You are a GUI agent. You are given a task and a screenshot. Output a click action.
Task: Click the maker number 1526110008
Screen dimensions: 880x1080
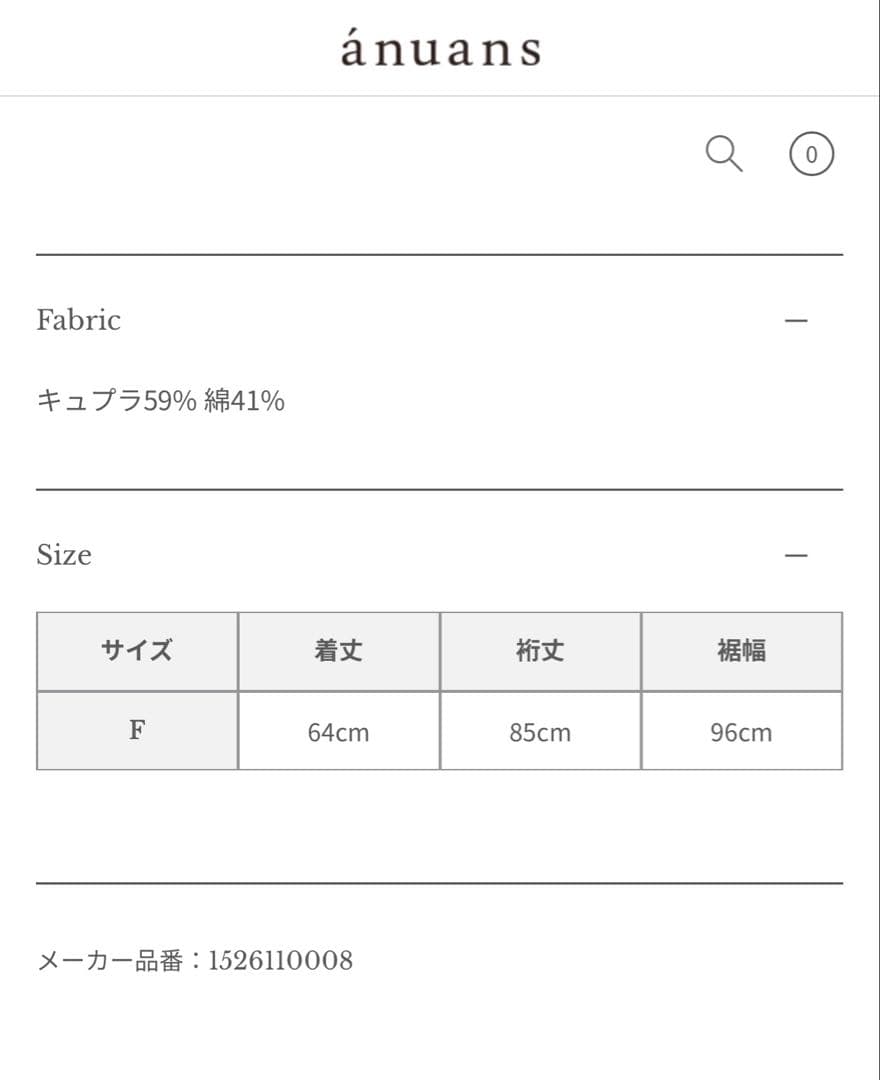click(278, 959)
